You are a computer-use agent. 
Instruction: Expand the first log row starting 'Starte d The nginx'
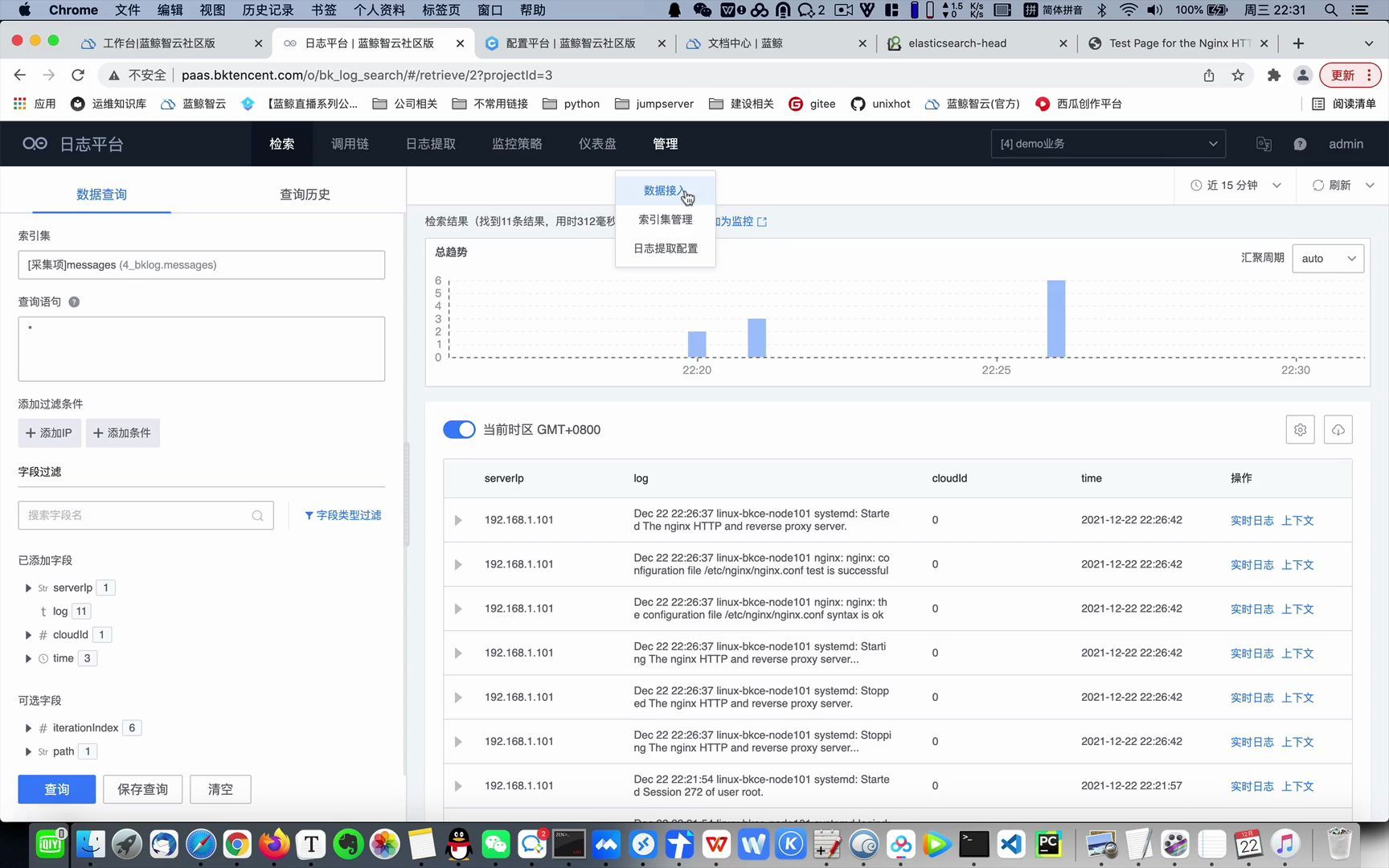tap(458, 521)
